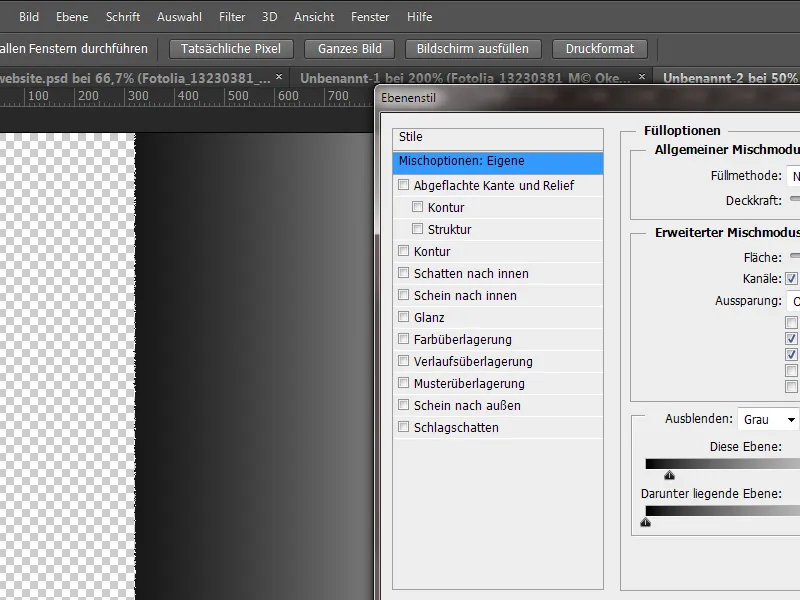Viewport: 800px width, 600px height.
Task: Enable the Farbüberlagerung checkbox
Action: pos(404,338)
